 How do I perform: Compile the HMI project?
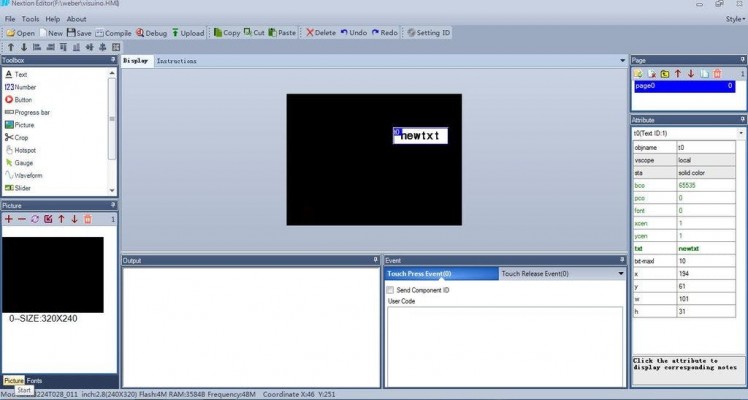point(113,33)
